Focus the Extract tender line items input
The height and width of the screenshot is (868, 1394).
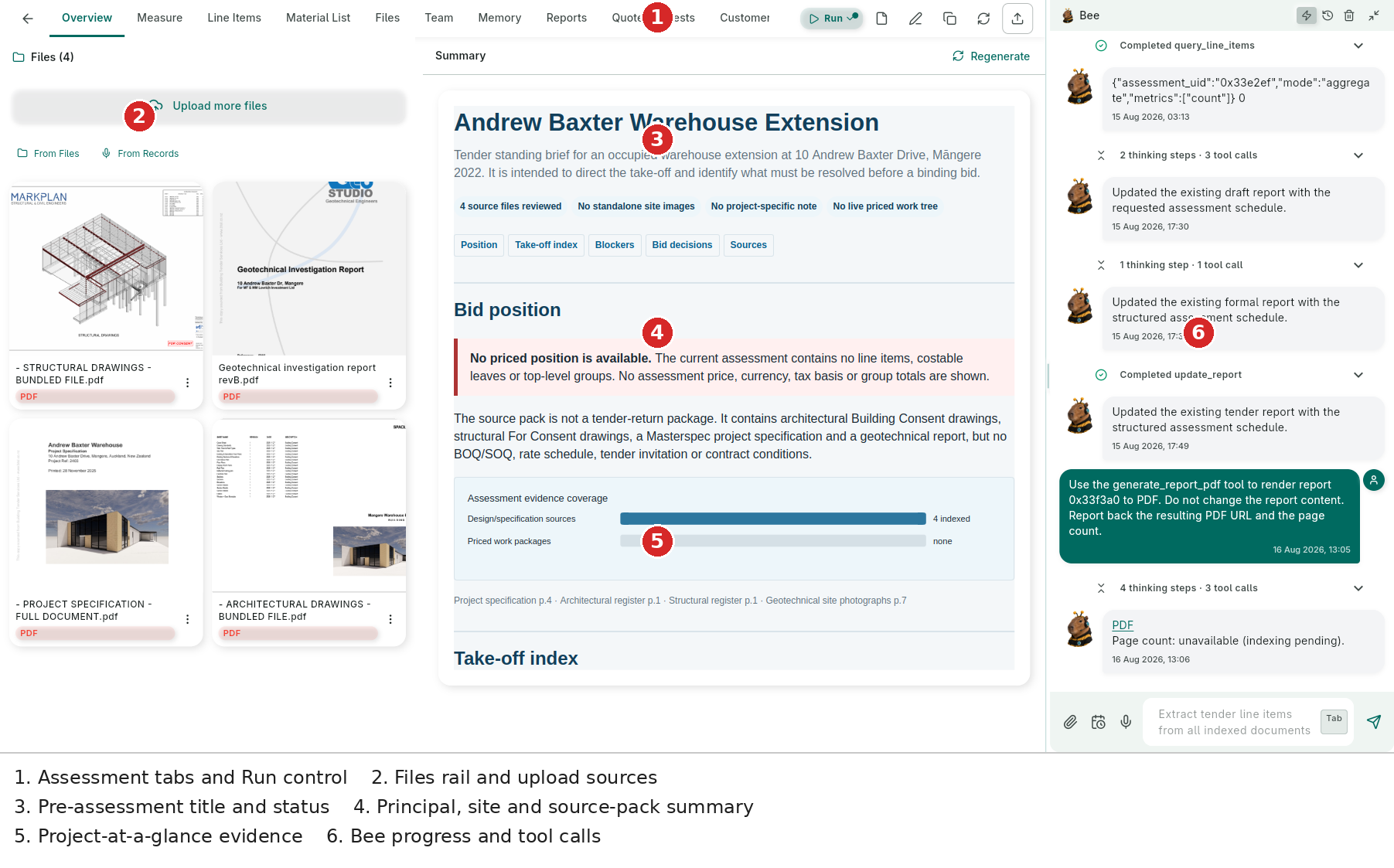pos(1234,722)
